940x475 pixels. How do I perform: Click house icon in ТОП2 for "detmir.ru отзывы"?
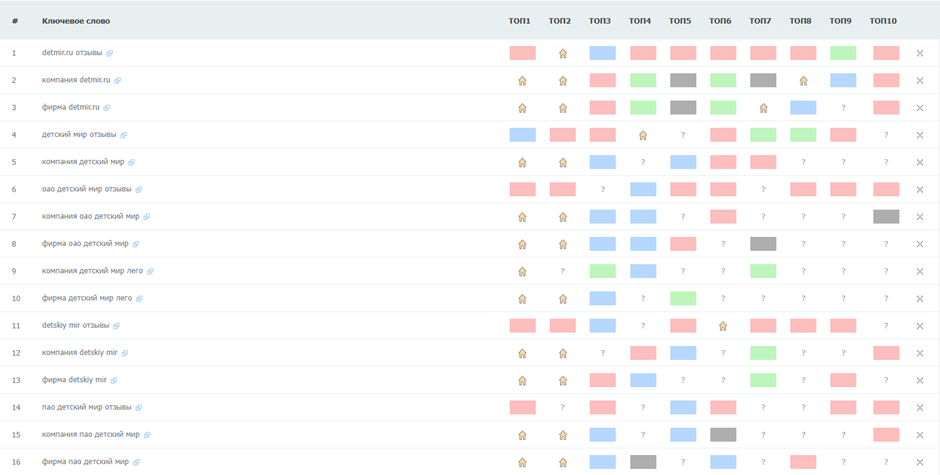click(x=562, y=53)
